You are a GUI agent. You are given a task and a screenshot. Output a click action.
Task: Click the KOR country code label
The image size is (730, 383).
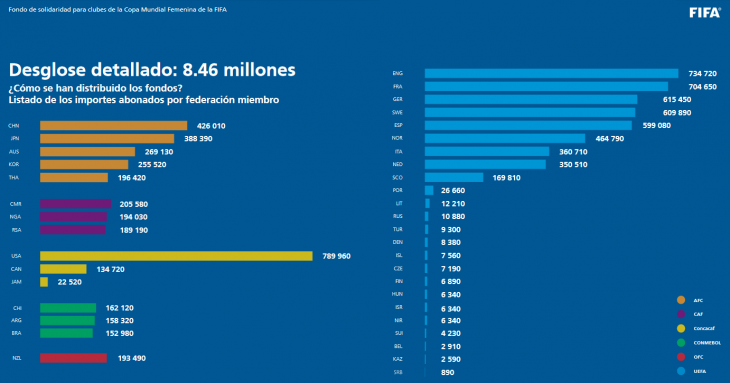[x=14, y=164]
